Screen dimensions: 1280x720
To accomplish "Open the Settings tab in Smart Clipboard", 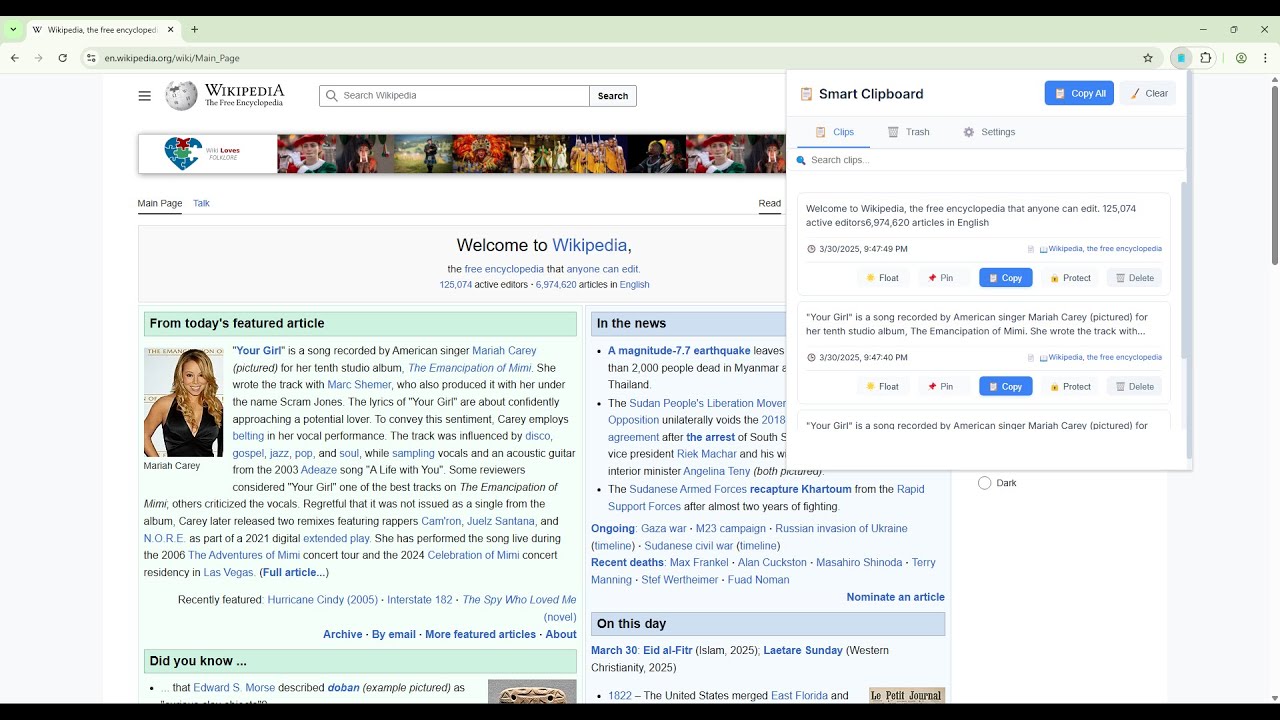I will coord(989,132).
